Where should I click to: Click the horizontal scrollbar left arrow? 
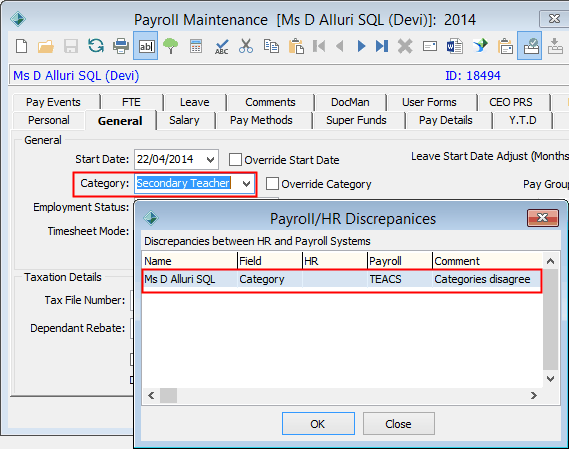tap(151, 396)
